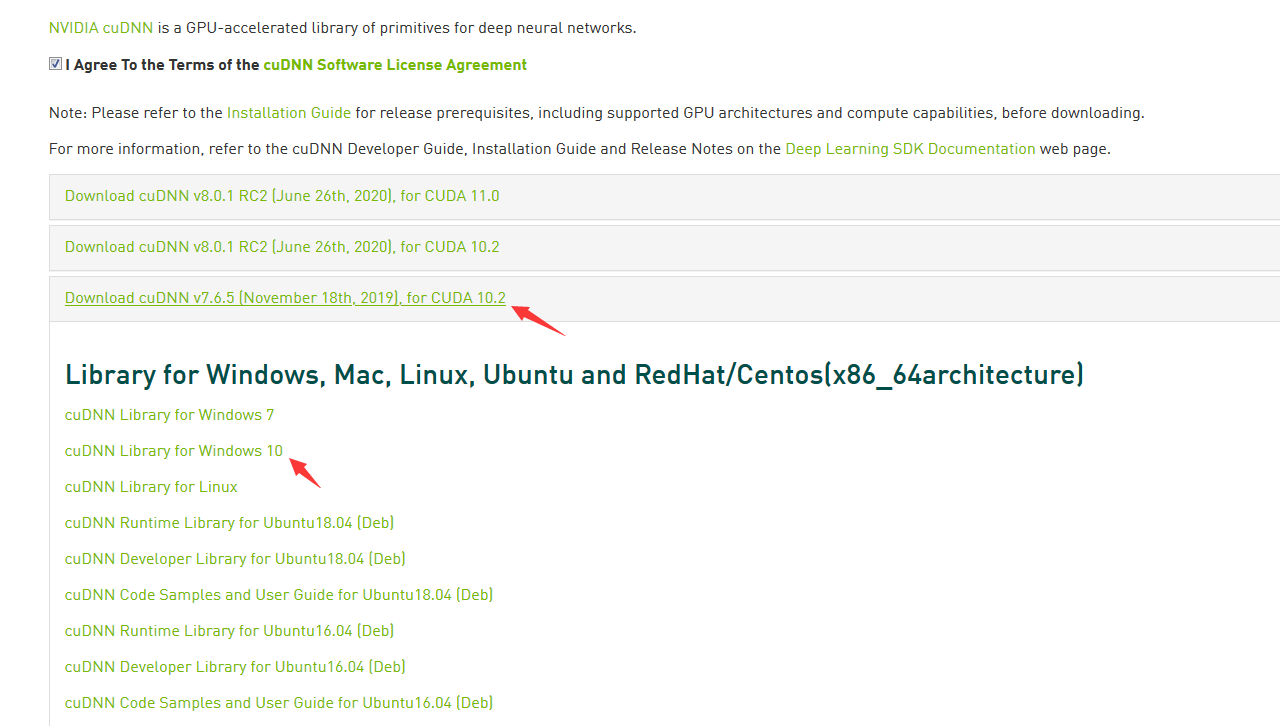Click the 'Note: Please refer to the' text
This screenshot has height=726, width=1280.
[x=136, y=113]
